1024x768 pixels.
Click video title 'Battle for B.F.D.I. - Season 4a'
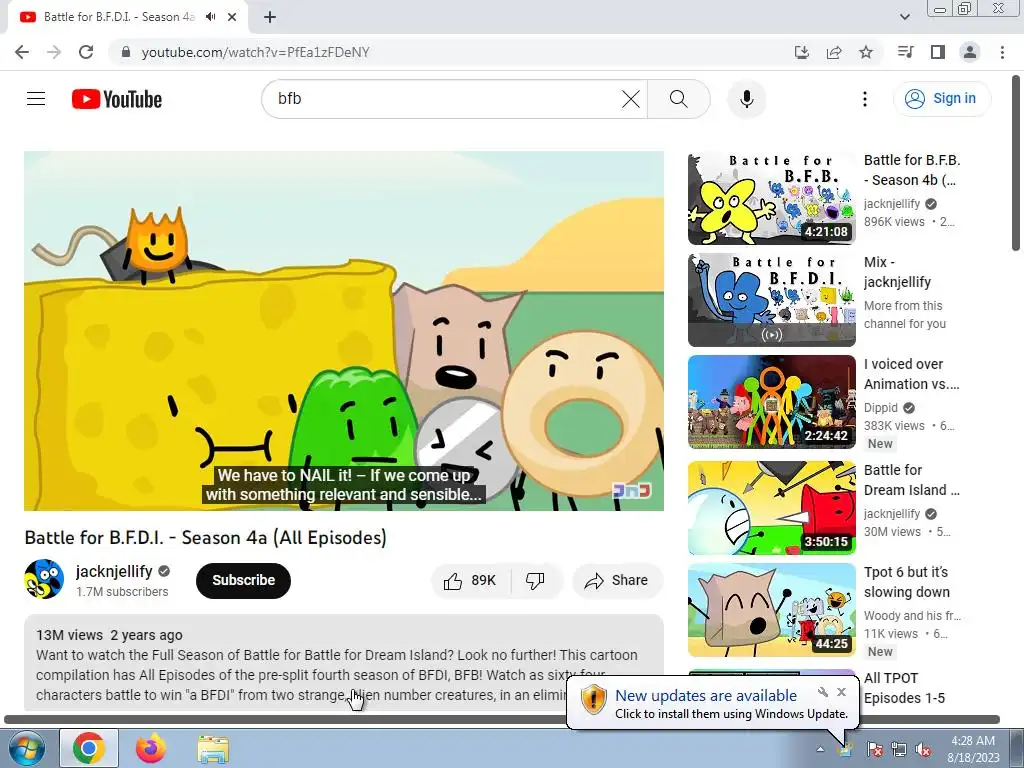206,537
